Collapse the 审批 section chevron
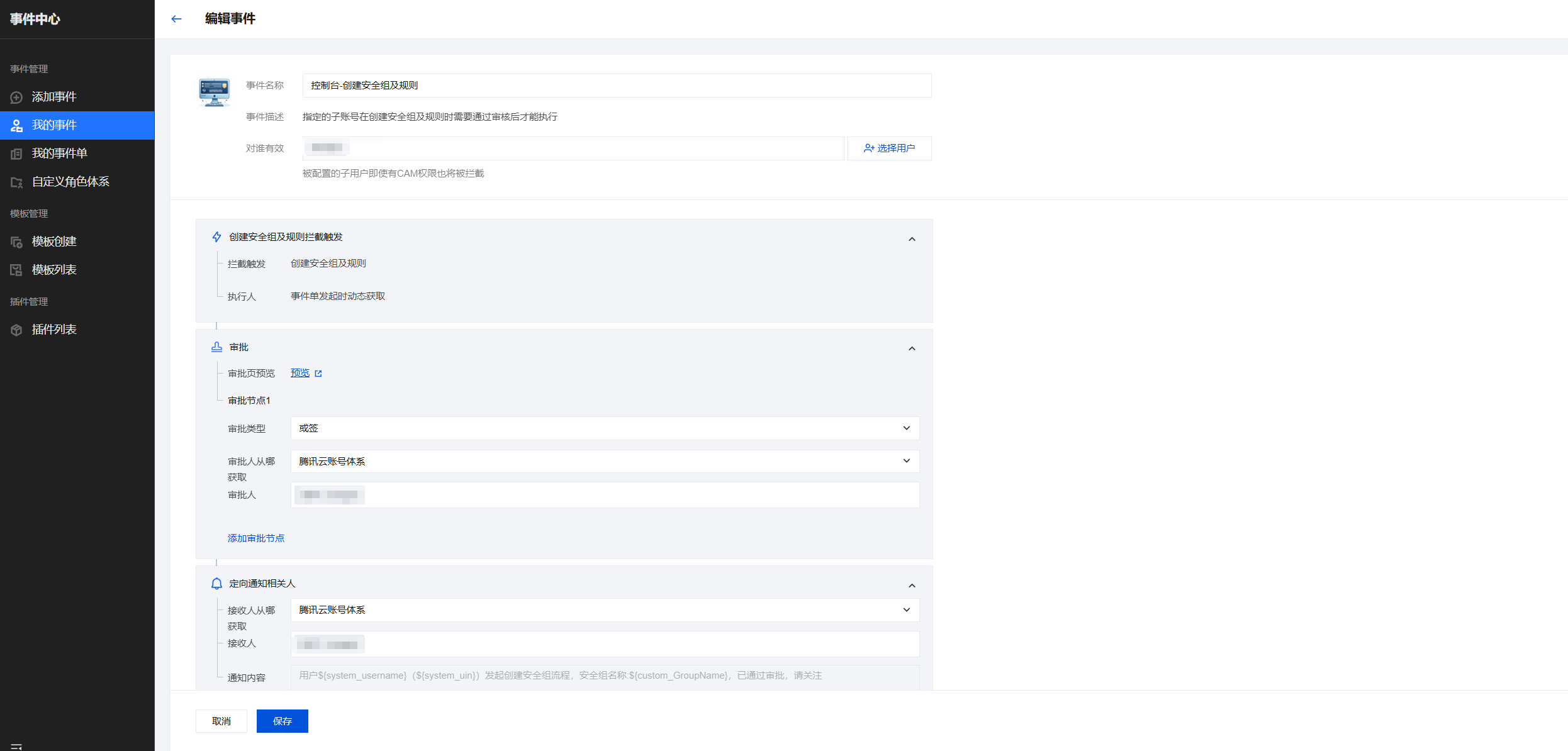Image resolution: width=1568 pixels, height=751 pixels. pyautogui.click(x=912, y=348)
